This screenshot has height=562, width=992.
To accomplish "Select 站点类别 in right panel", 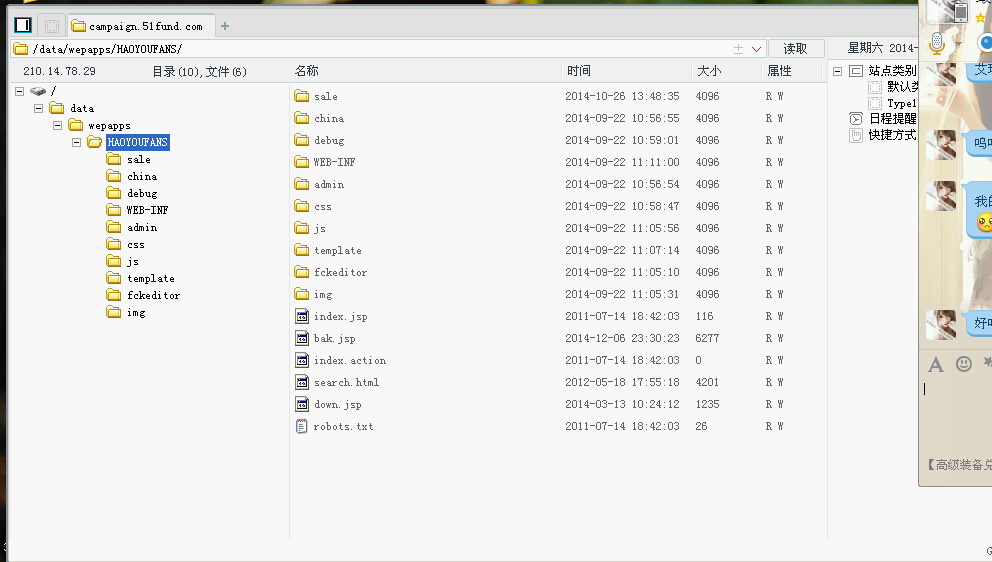I will coord(892,70).
